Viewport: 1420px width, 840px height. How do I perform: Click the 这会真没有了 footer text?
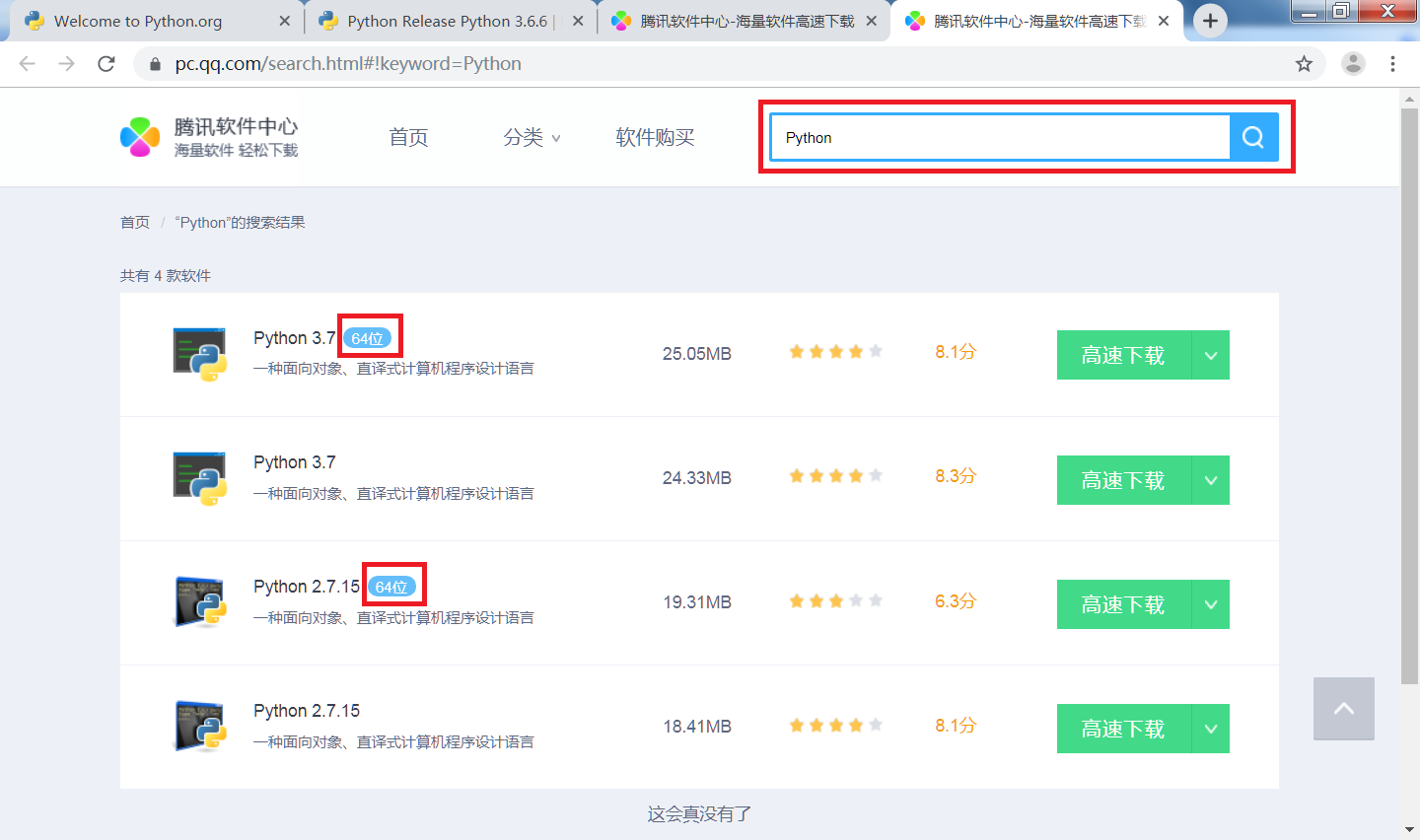click(x=699, y=814)
